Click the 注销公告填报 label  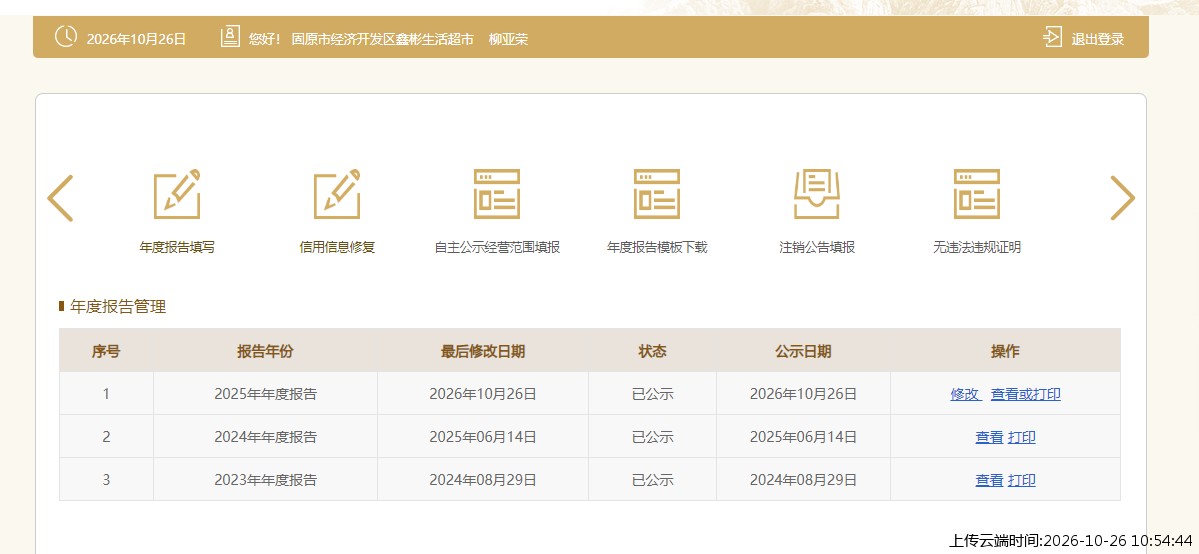click(x=817, y=247)
